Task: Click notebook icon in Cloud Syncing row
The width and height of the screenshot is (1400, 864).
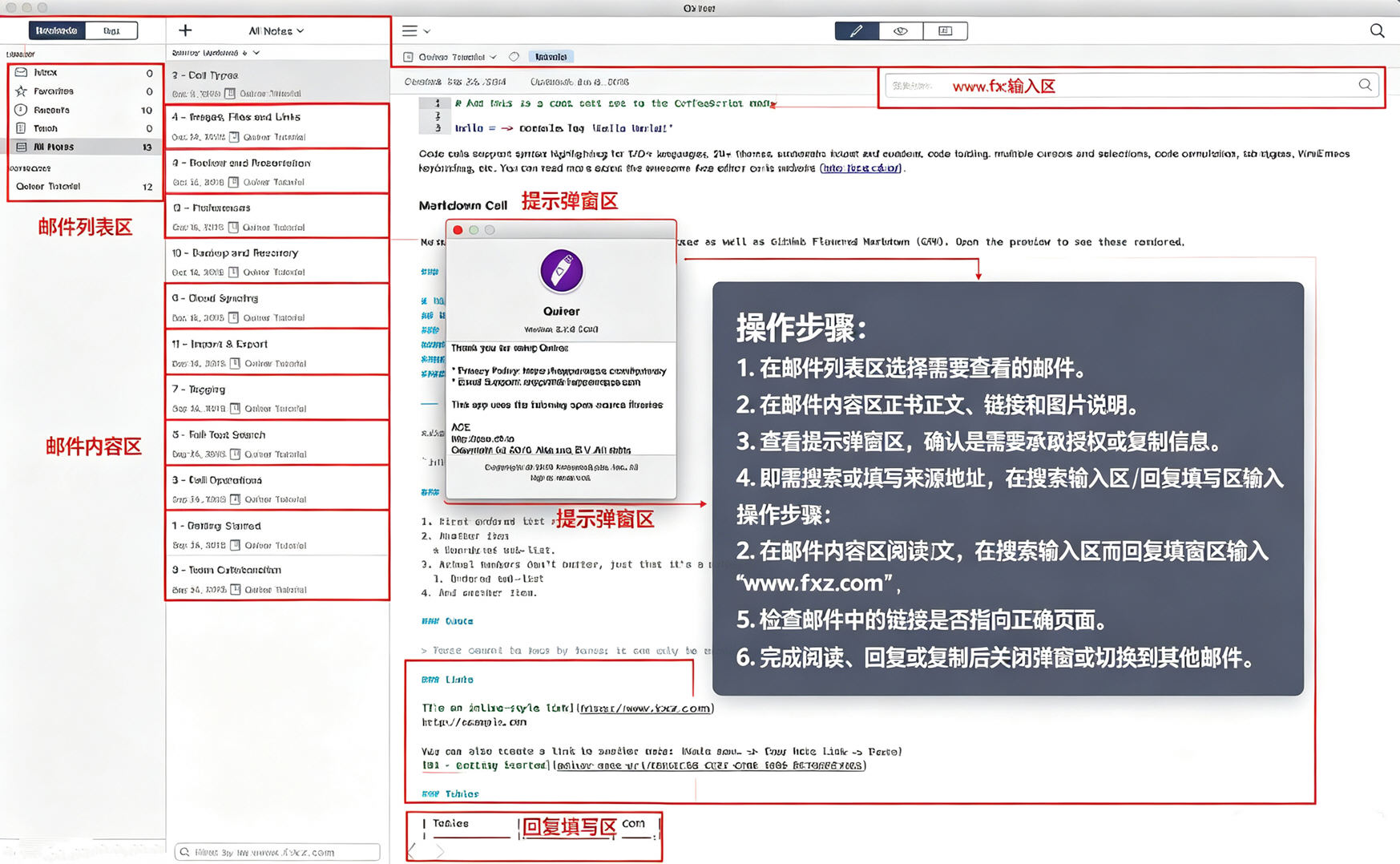Action: 233,317
